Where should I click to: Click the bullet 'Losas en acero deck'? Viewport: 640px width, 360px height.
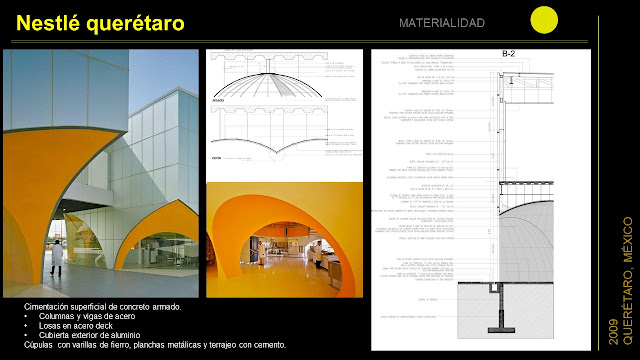[76, 326]
